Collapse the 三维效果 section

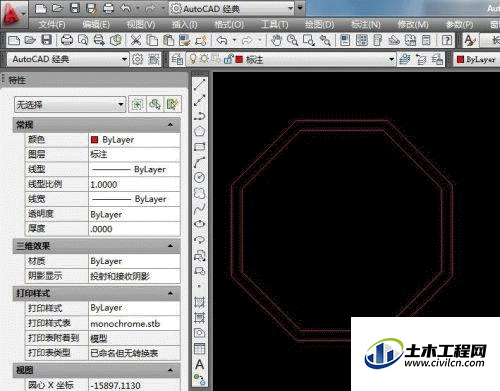pyautogui.click(x=170, y=246)
